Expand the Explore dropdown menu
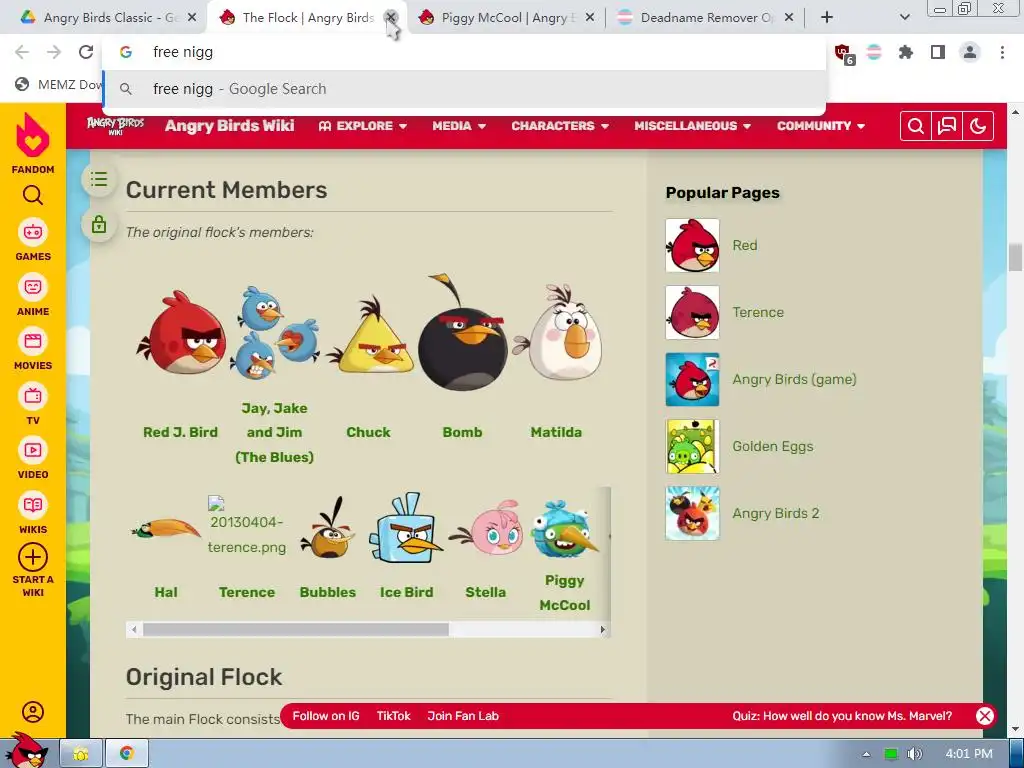This screenshot has height=768, width=1024. click(362, 126)
